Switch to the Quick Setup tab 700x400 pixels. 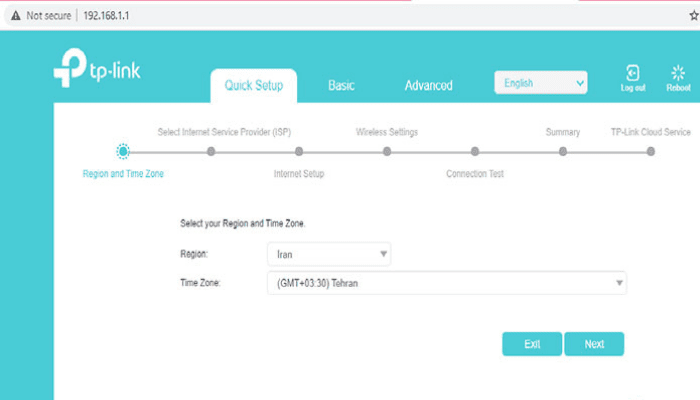coord(253,85)
